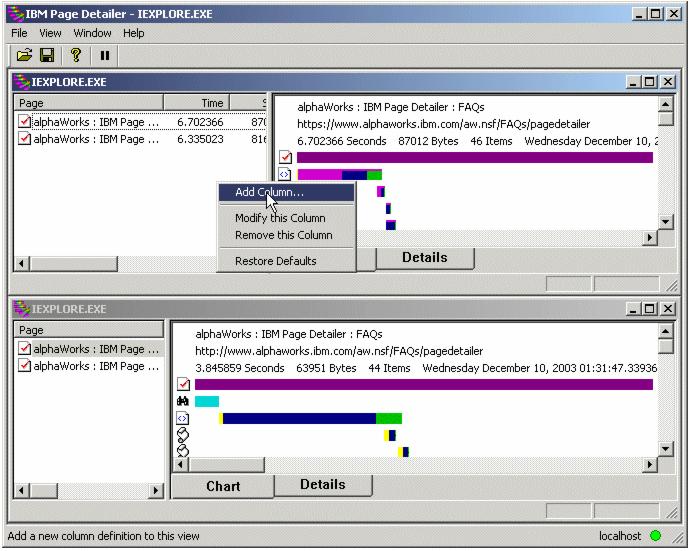Toggle checkmark of upper page row 6.702366
The height and width of the screenshot is (551, 690).
click(24, 121)
